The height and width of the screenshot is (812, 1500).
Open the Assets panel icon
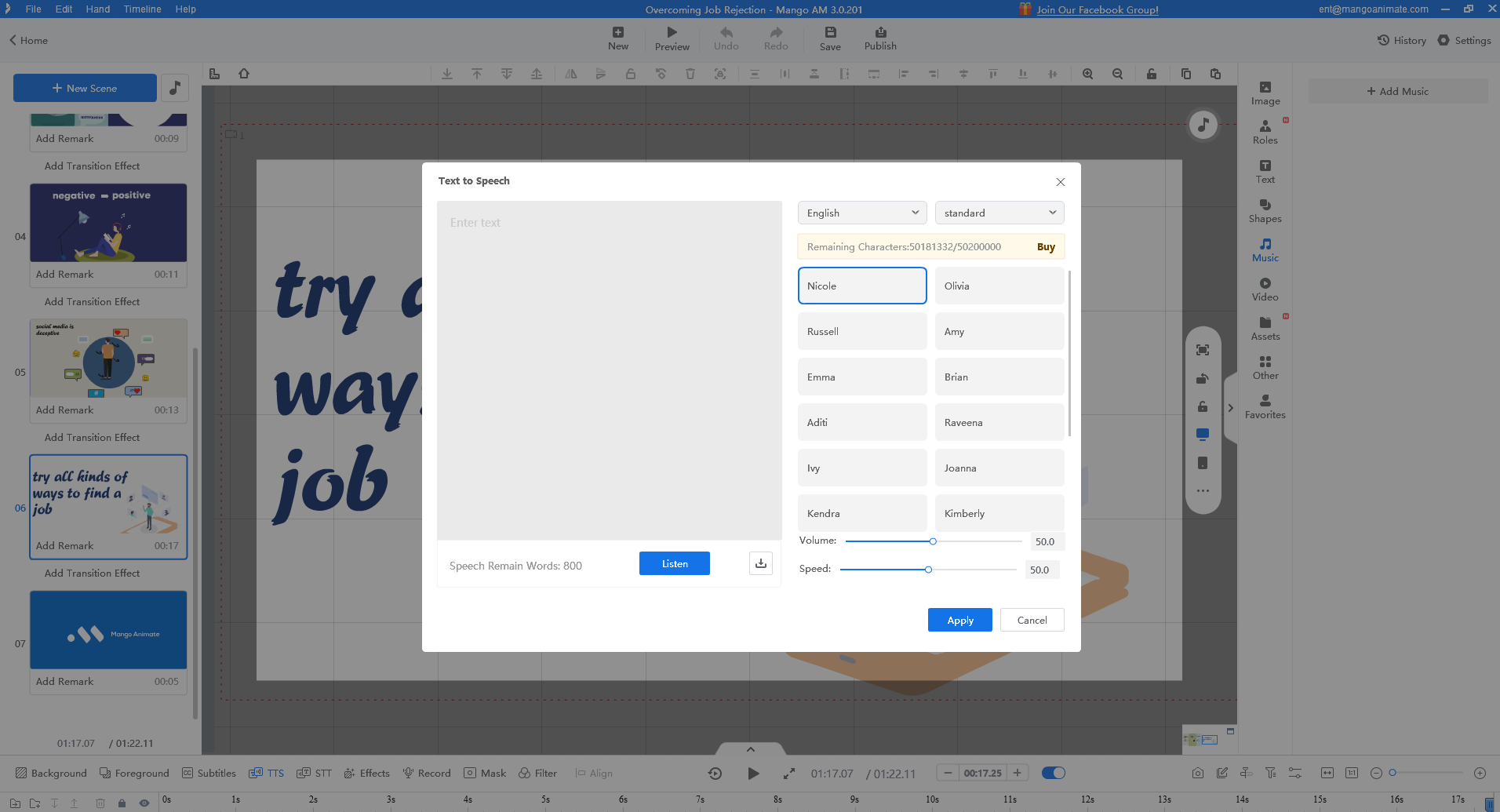click(x=1265, y=328)
